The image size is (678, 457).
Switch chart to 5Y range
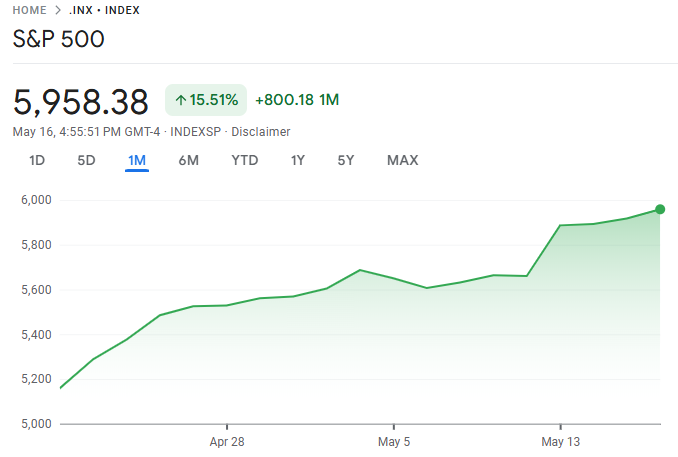345,160
